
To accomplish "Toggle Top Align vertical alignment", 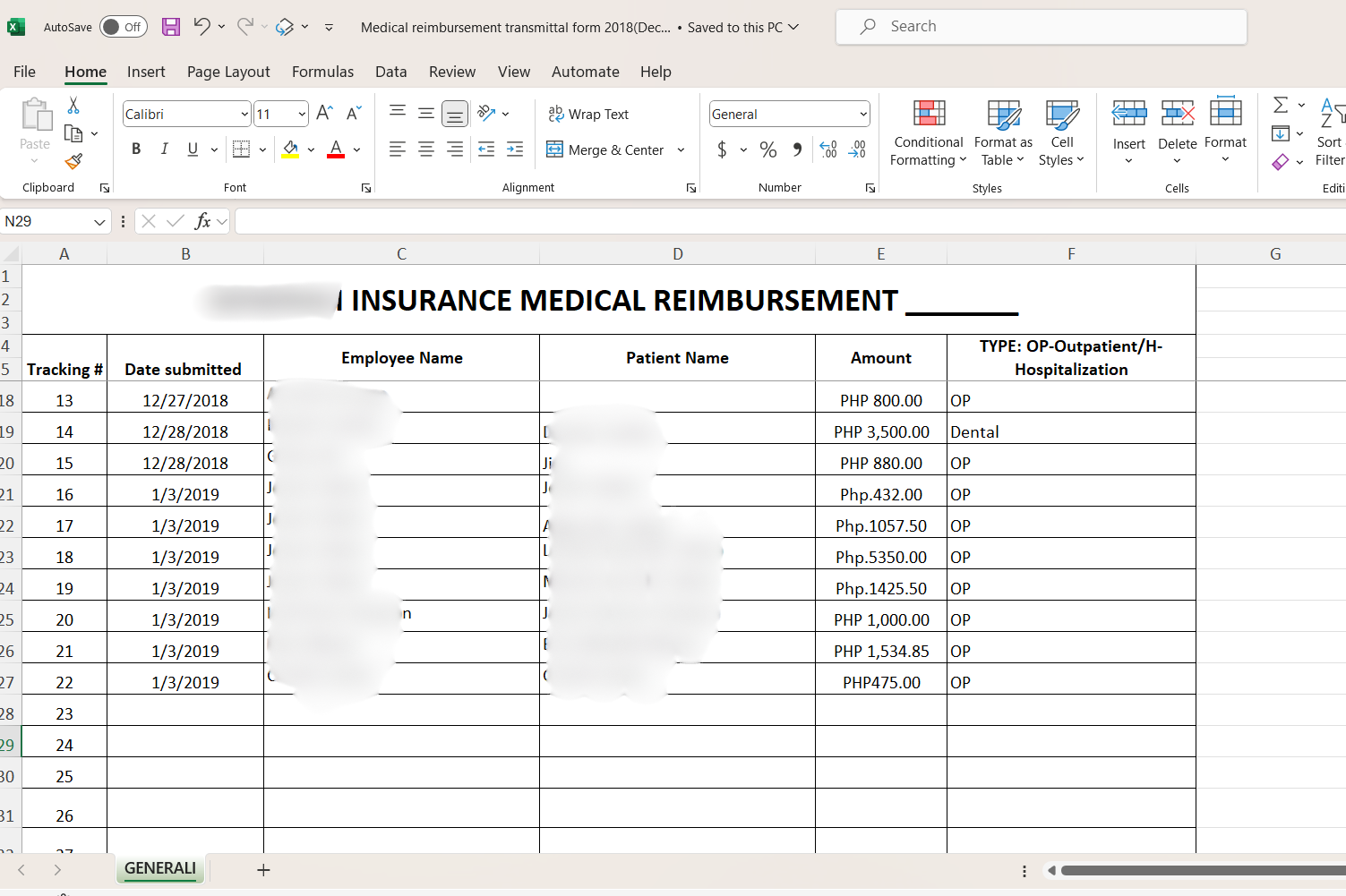I will click(x=398, y=113).
